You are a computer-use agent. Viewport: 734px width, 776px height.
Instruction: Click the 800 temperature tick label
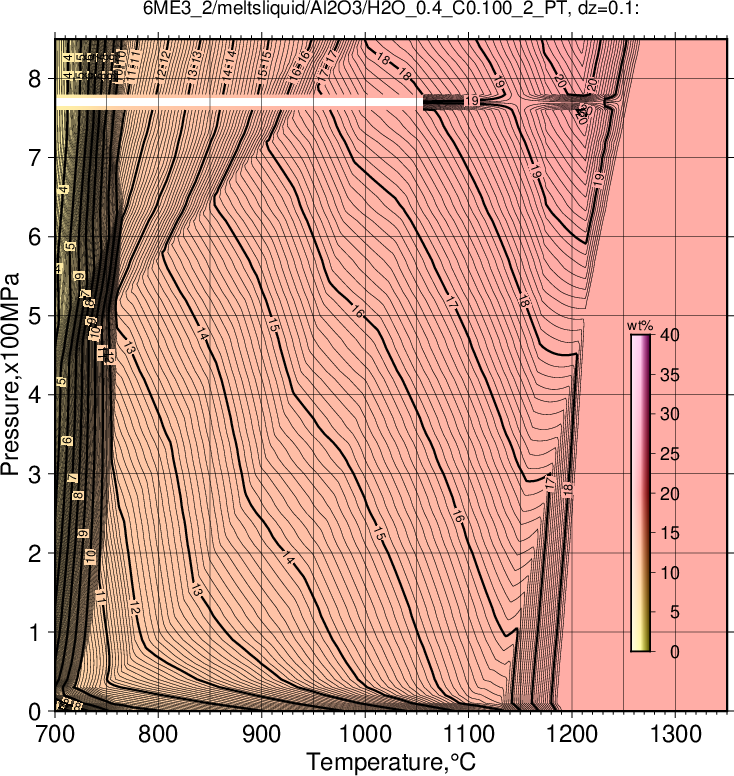coord(158,734)
